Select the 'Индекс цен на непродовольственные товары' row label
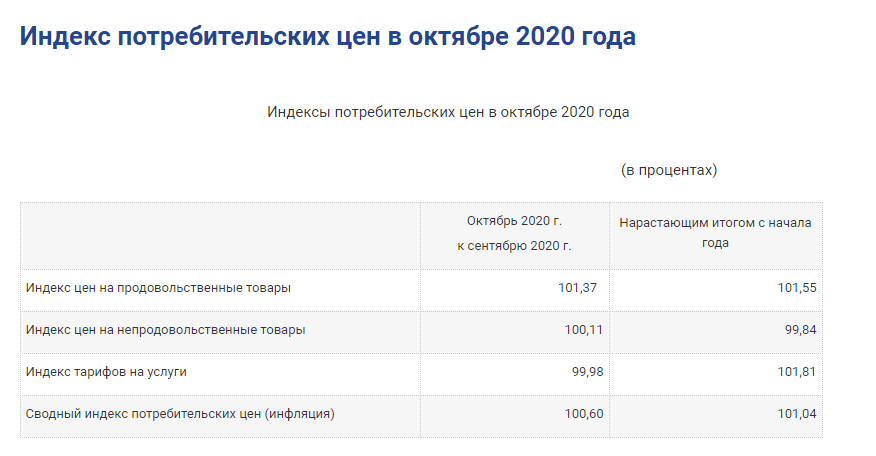Screen dimensions: 876x456 [165, 330]
